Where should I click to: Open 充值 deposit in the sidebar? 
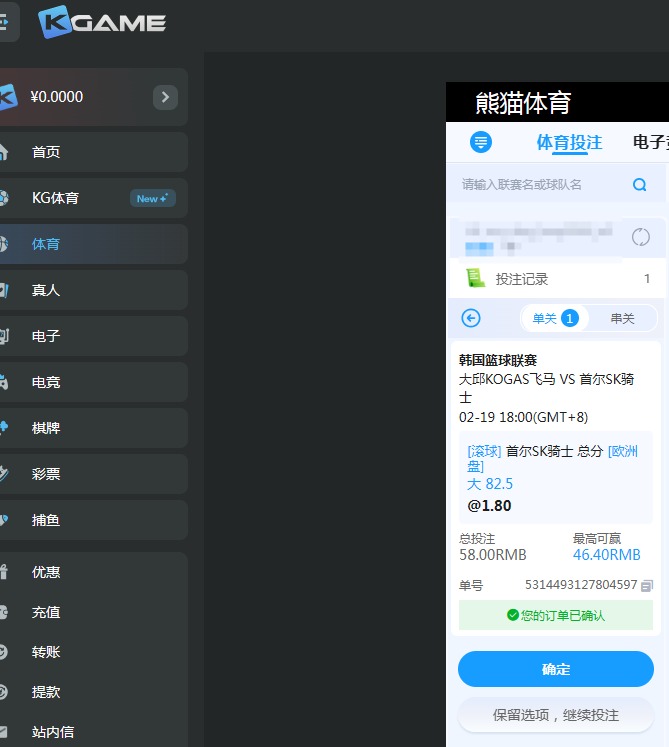(x=93, y=612)
